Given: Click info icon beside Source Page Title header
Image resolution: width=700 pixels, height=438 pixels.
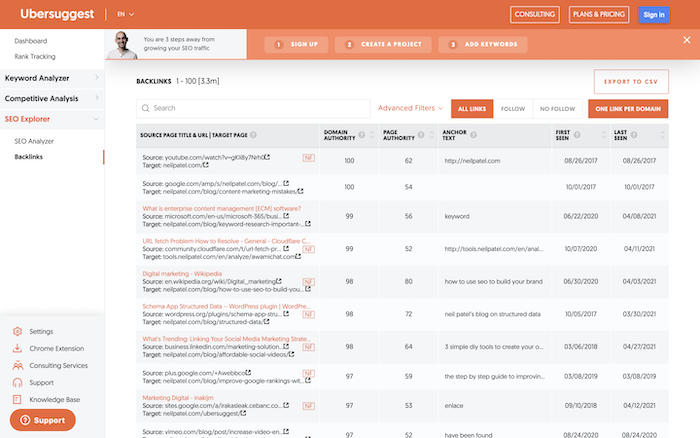Looking at the screenshot, I should tap(253, 135).
